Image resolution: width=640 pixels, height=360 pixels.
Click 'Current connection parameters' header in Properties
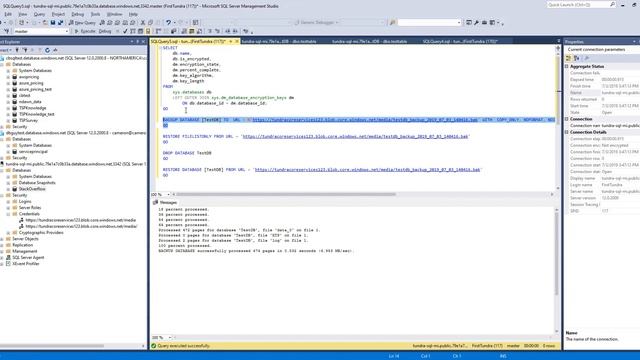tap(596, 49)
